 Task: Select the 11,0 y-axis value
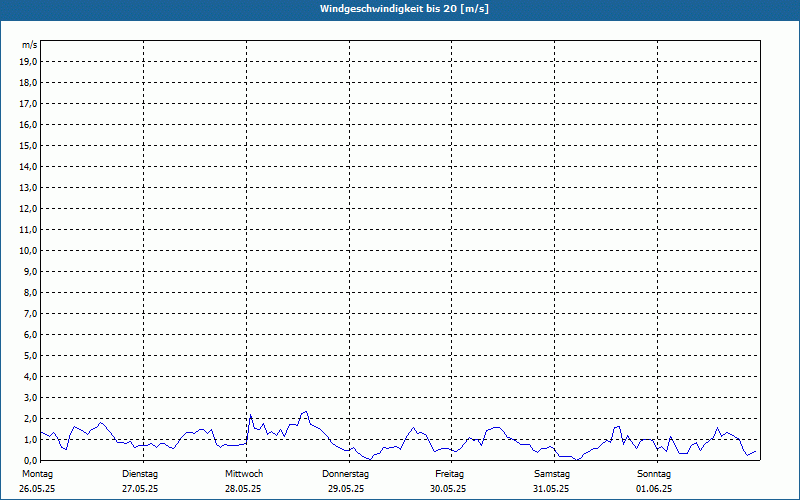coord(28,230)
